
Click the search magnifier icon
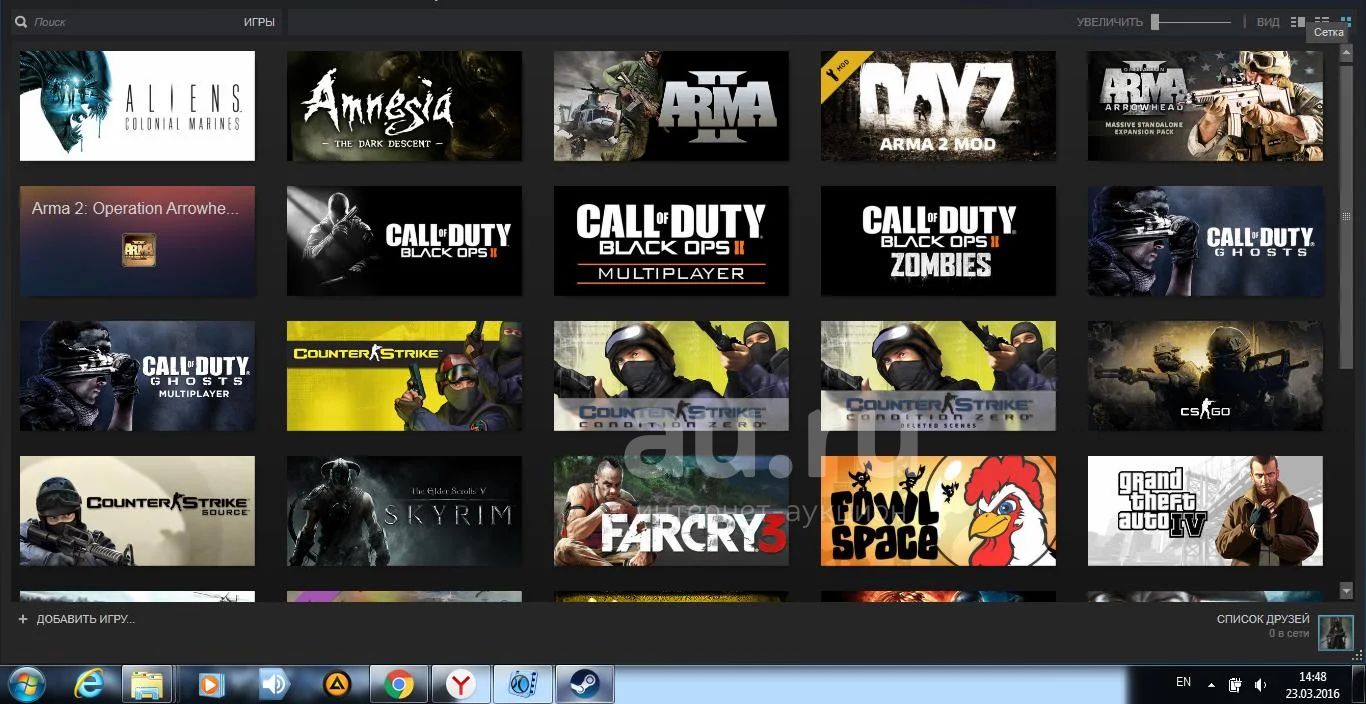[20, 22]
